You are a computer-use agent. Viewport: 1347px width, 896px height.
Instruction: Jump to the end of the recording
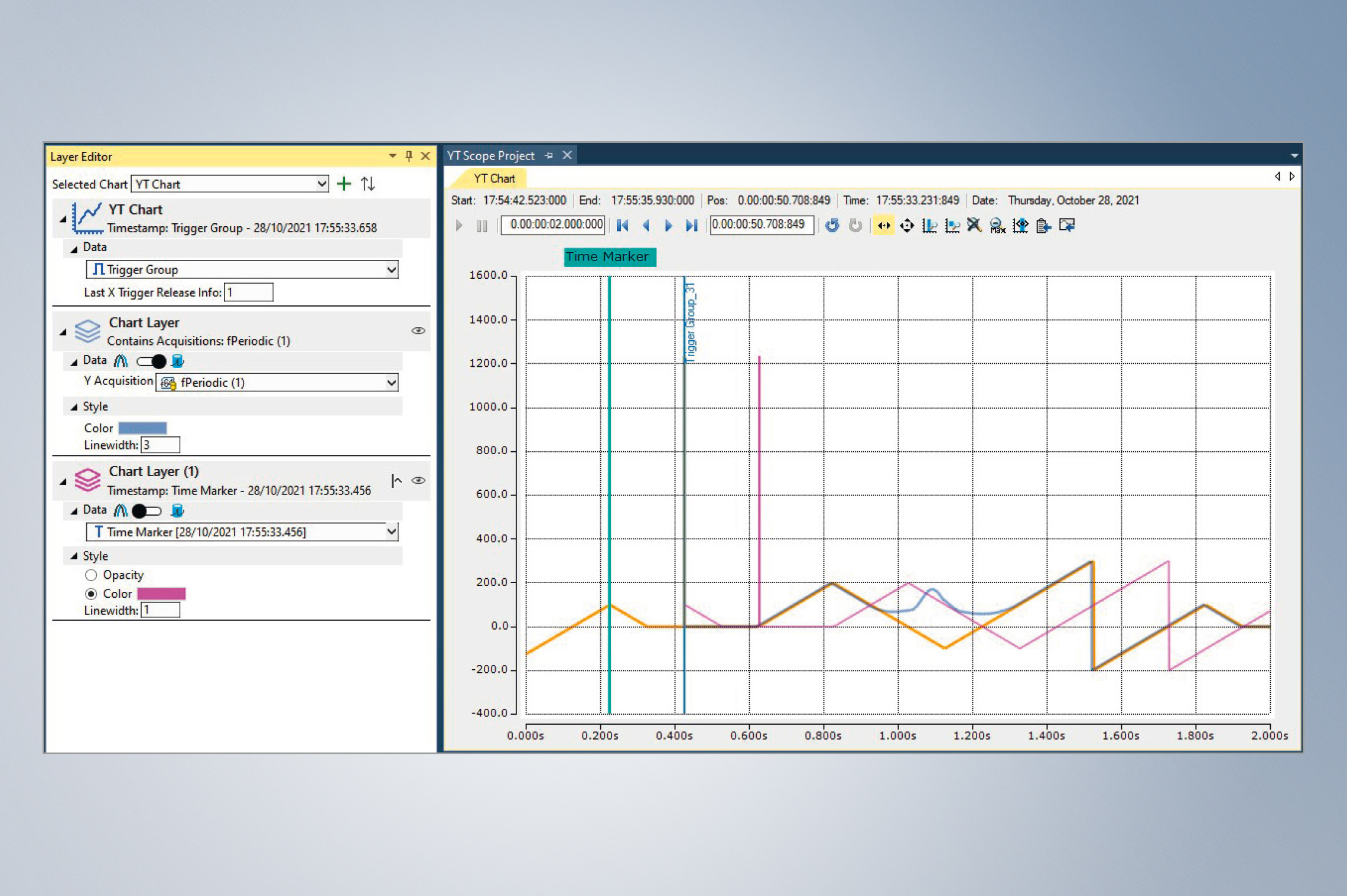click(x=691, y=225)
